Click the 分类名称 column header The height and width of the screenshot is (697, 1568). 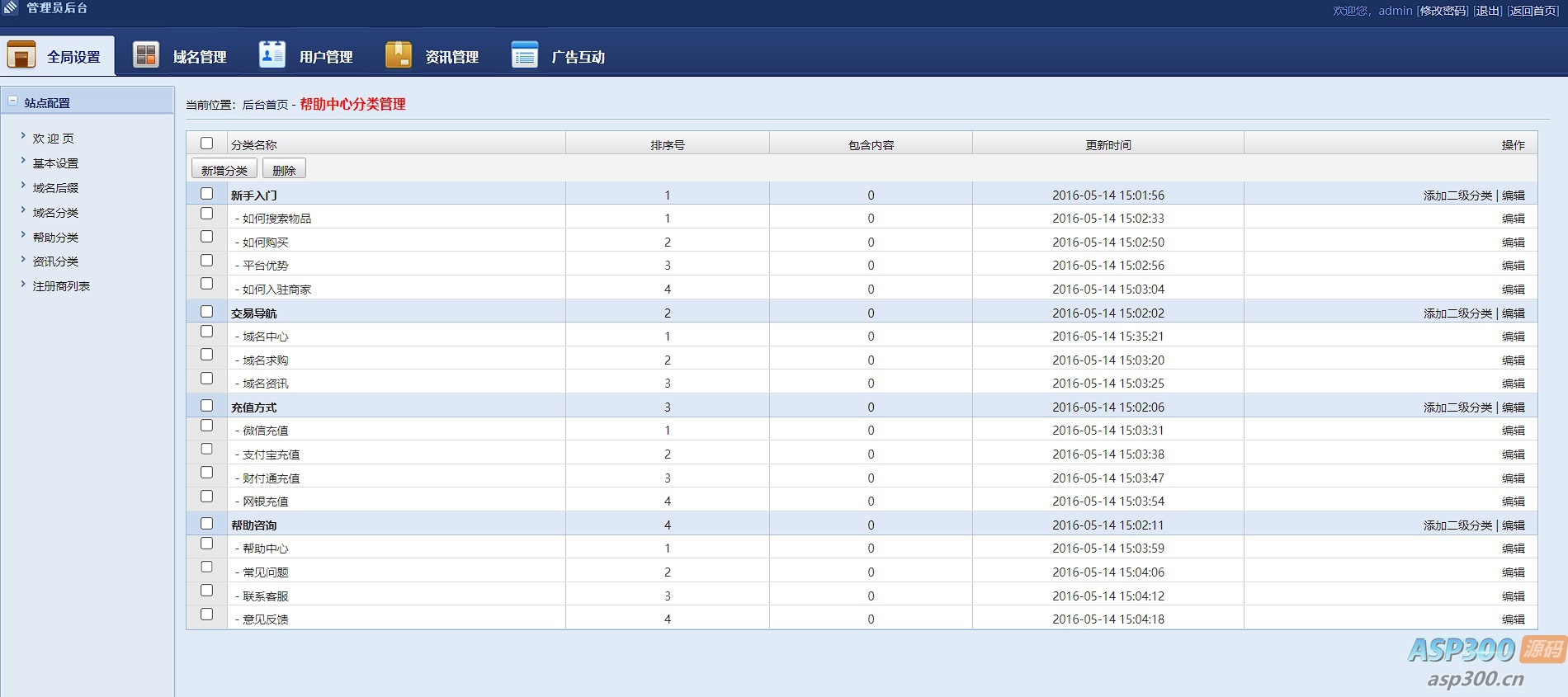click(254, 145)
